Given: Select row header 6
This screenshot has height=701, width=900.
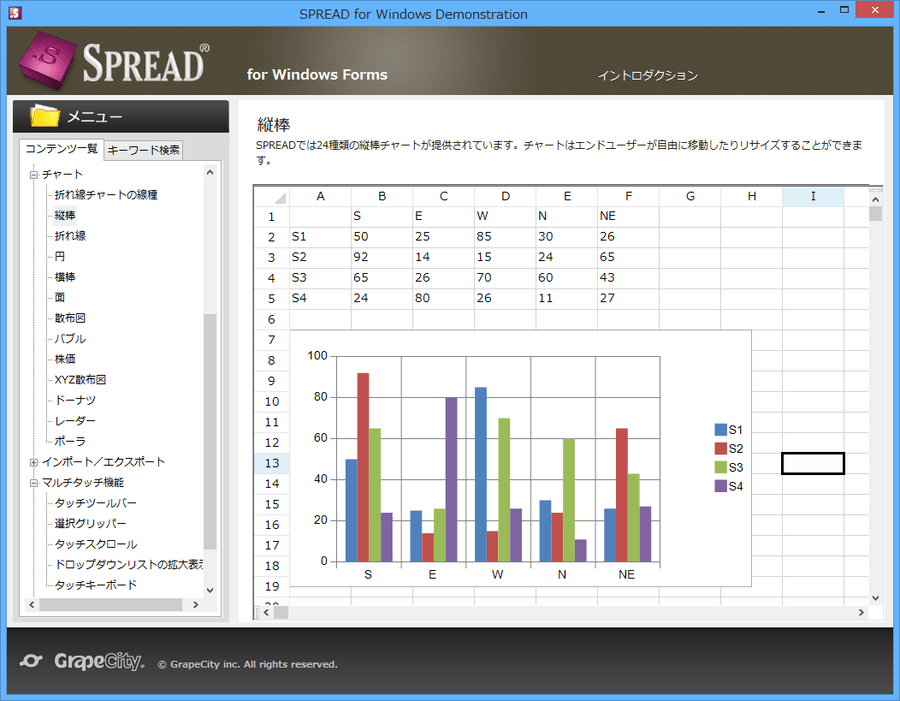Looking at the screenshot, I should tap(272, 319).
